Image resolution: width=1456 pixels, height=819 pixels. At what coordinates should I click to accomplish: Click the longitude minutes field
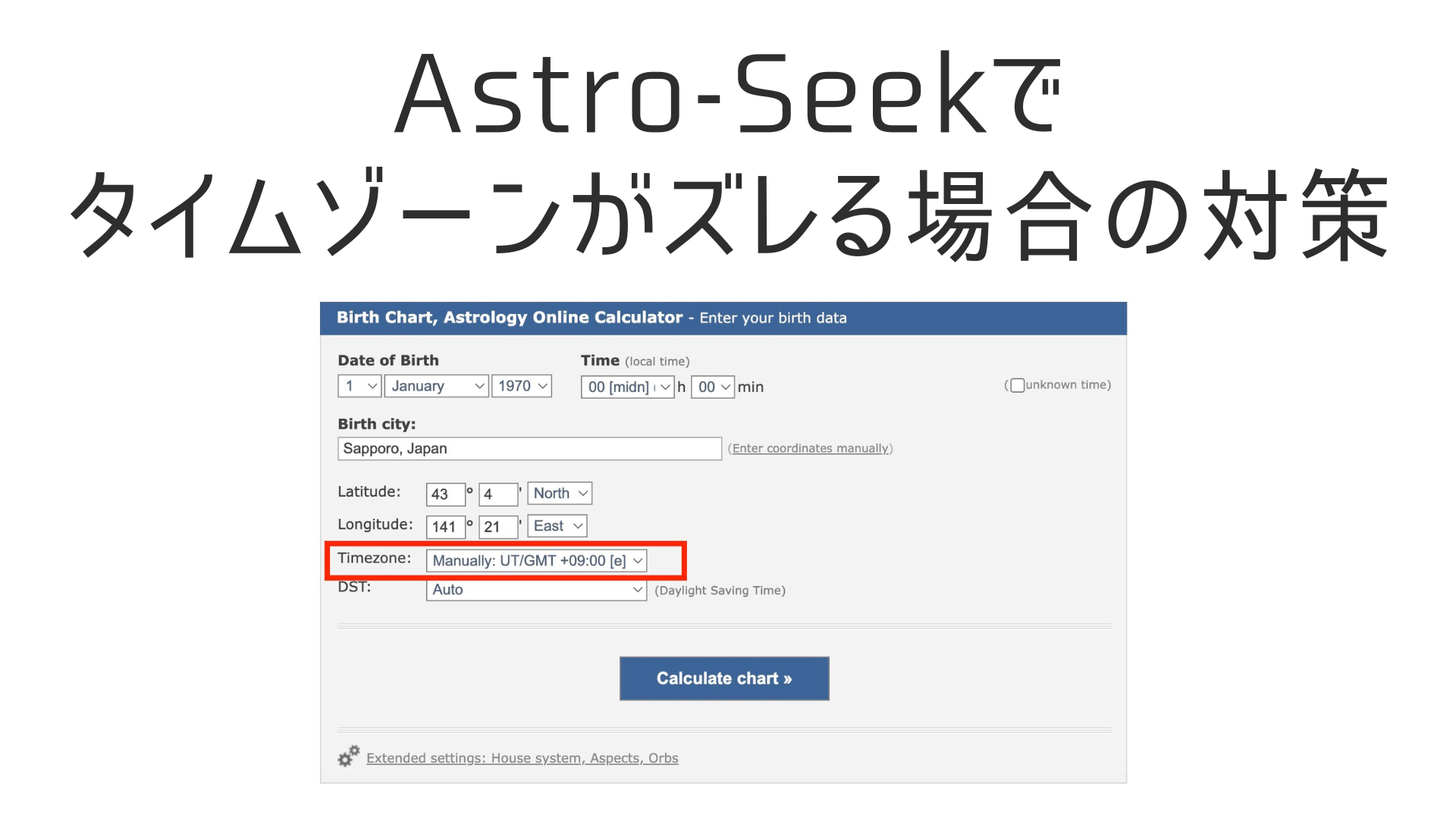pos(498,526)
